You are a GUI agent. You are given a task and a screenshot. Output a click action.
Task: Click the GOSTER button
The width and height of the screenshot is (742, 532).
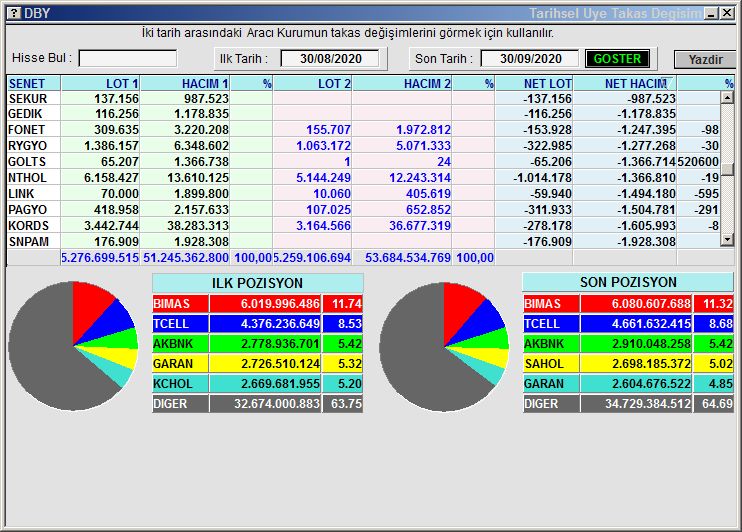pyautogui.click(x=617, y=59)
